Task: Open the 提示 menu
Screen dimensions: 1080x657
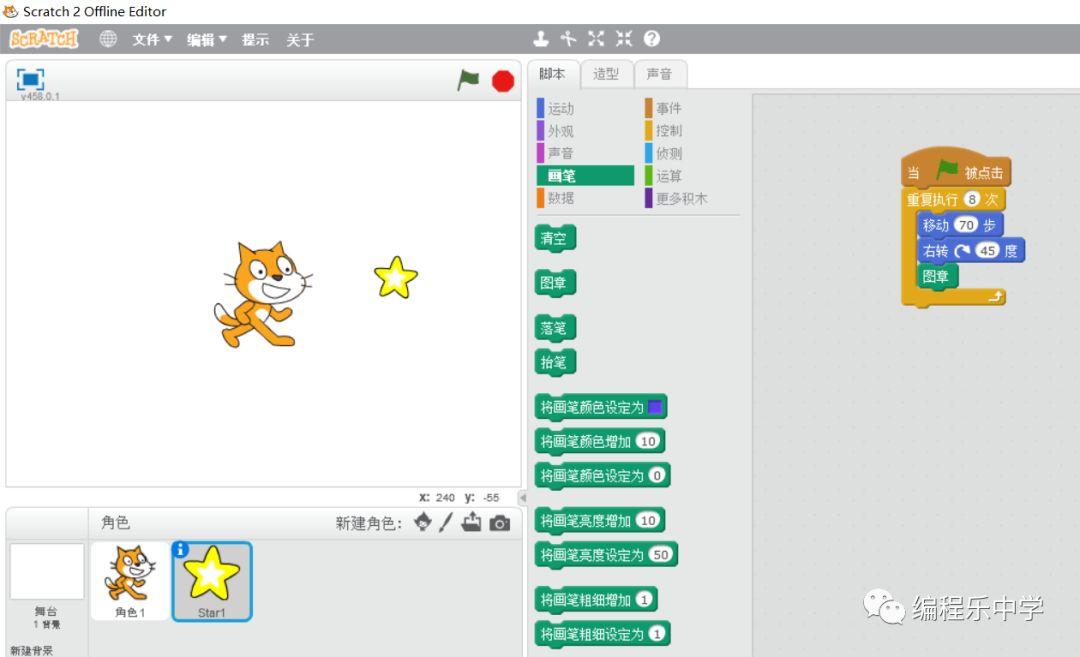Action: click(255, 39)
